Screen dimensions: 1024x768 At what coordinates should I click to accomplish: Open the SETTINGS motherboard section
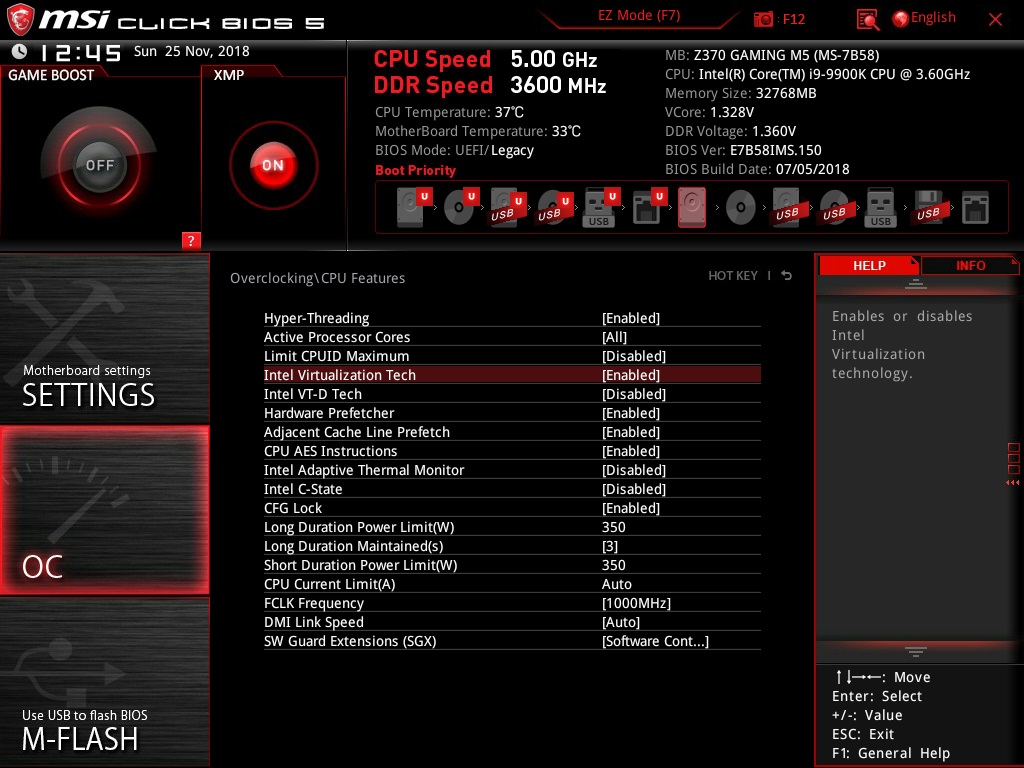104,339
